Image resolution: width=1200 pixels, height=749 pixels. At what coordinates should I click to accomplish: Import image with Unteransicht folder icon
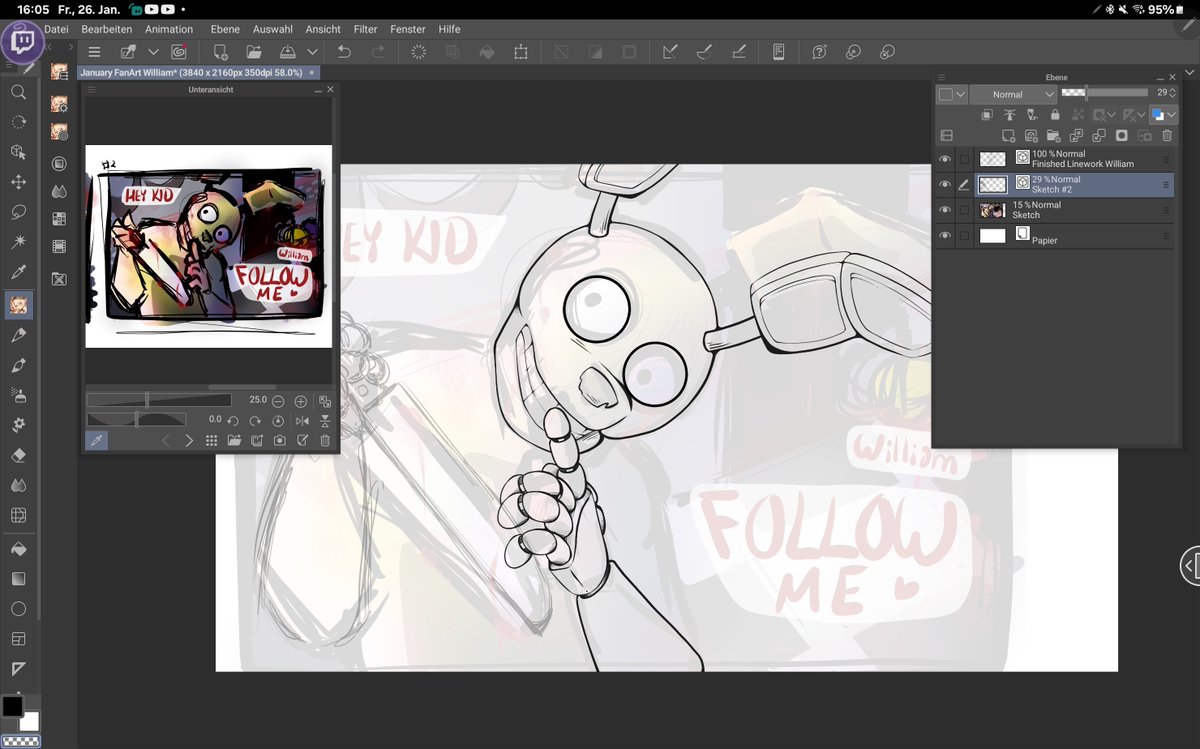234,440
